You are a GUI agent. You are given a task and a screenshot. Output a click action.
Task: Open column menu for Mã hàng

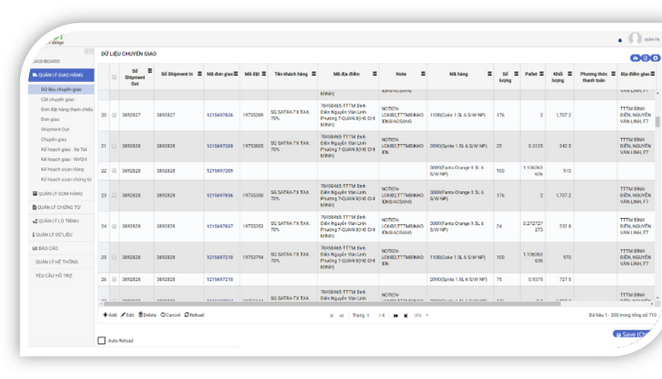pyautogui.click(x=489, y=74)
